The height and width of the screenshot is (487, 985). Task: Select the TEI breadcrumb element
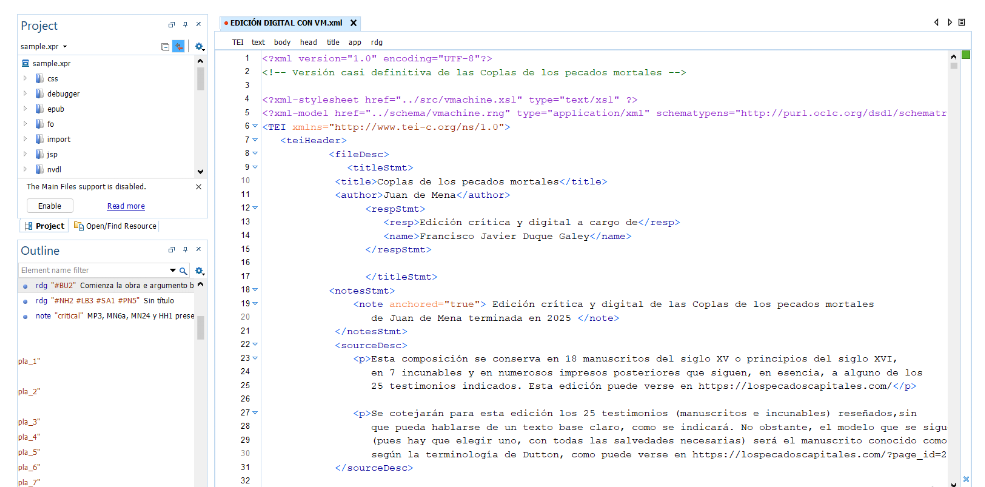237,42
